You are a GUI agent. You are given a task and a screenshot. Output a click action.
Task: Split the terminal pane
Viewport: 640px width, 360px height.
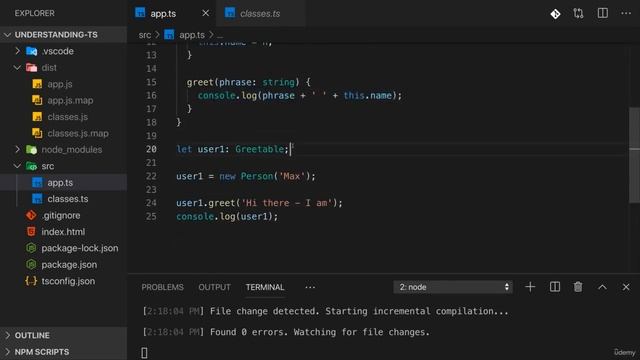[x=555, y=287]
